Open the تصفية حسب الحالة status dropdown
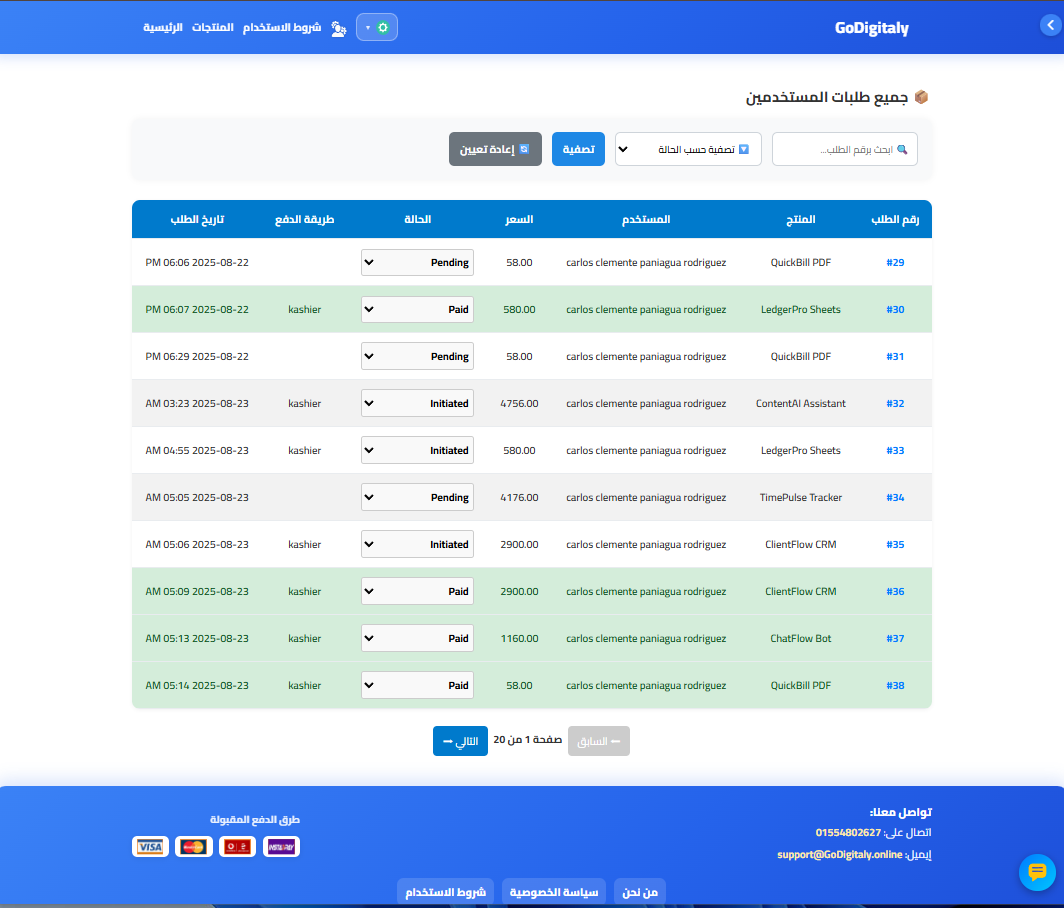Viewport: 1064px width, 908px height. (688, 148)
